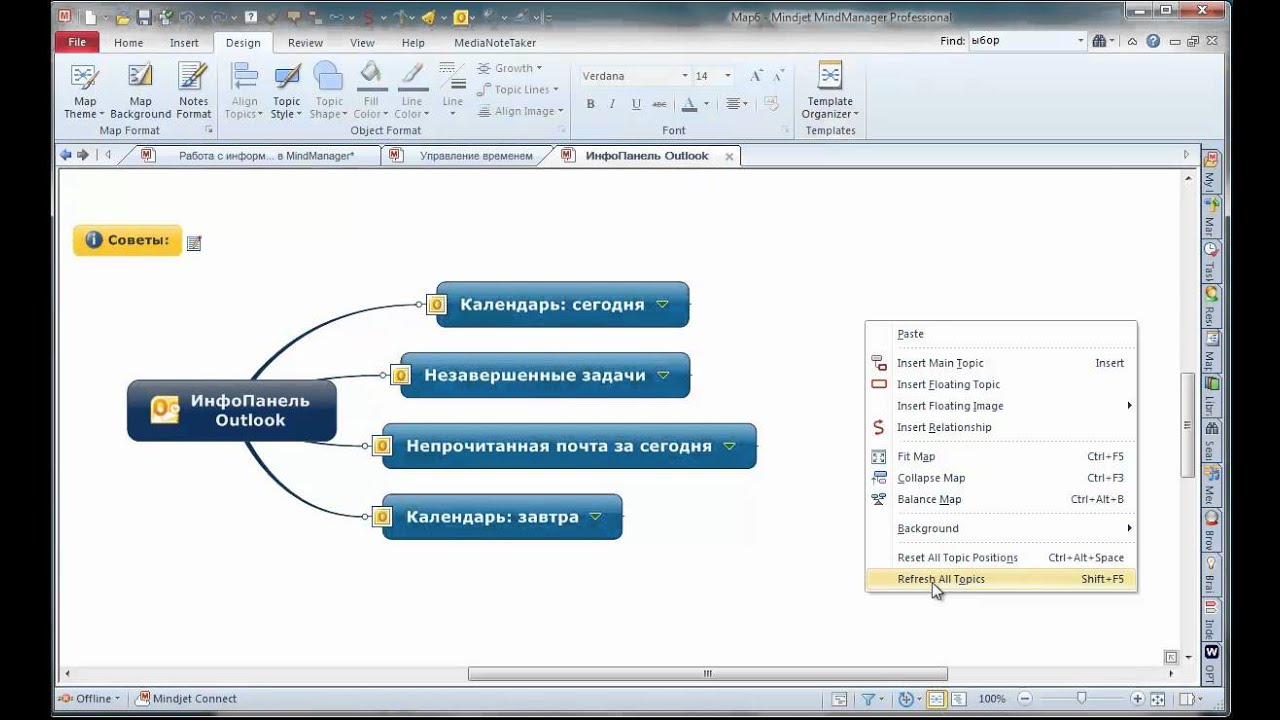
Task: Switch to Outline view in status bar
Action: tap(958, 699)
